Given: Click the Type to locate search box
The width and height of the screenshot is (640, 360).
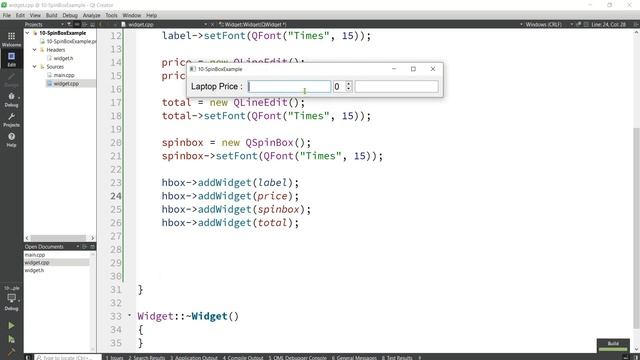Looking at the screenshot, I should point(67,358).
